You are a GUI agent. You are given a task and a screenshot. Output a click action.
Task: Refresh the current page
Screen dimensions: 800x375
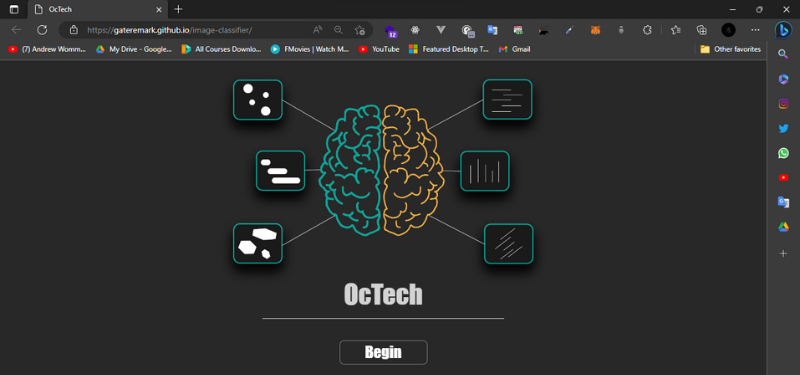(42, 30)
